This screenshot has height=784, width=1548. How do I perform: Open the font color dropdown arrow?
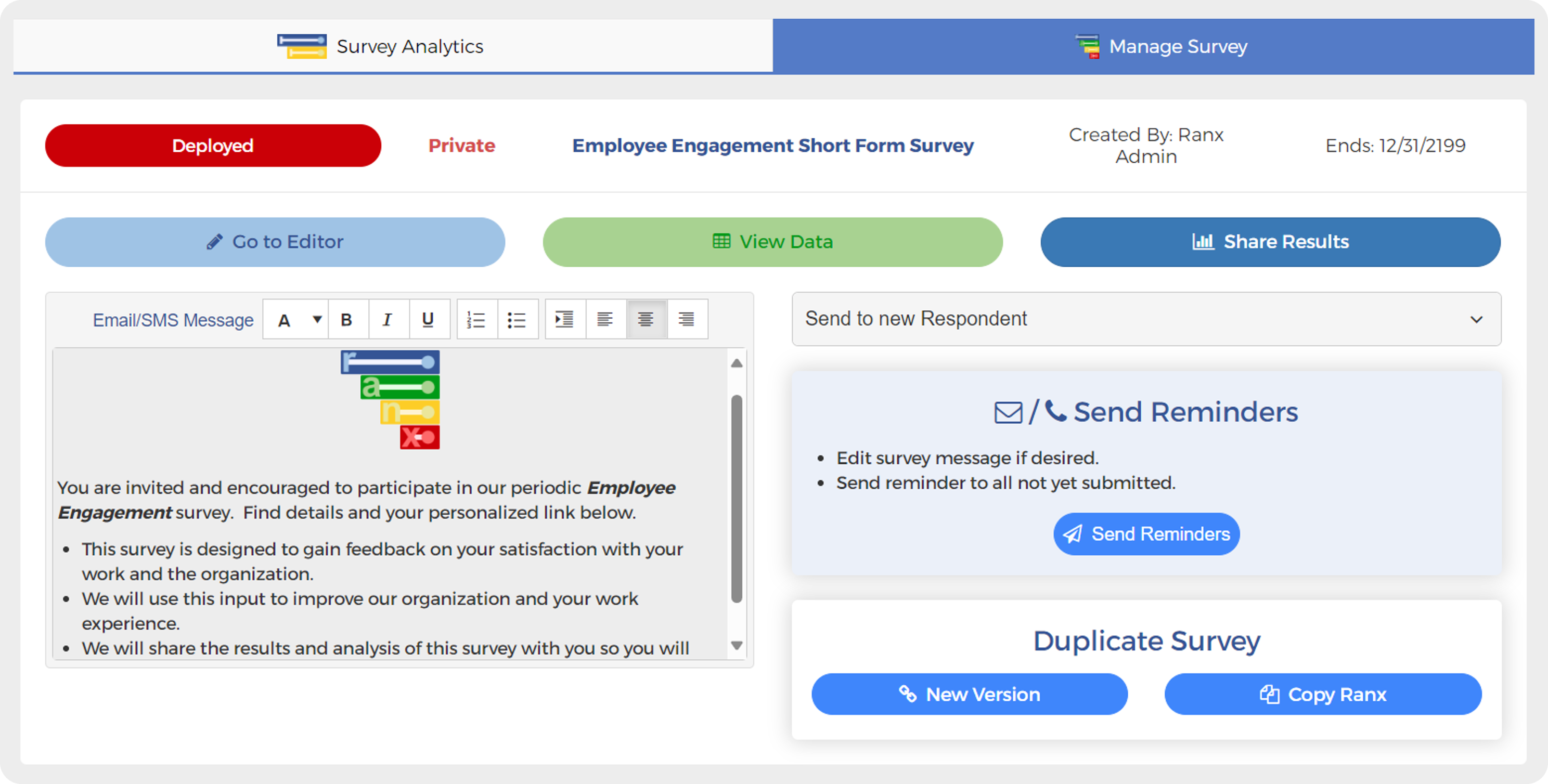pos(317,320)
